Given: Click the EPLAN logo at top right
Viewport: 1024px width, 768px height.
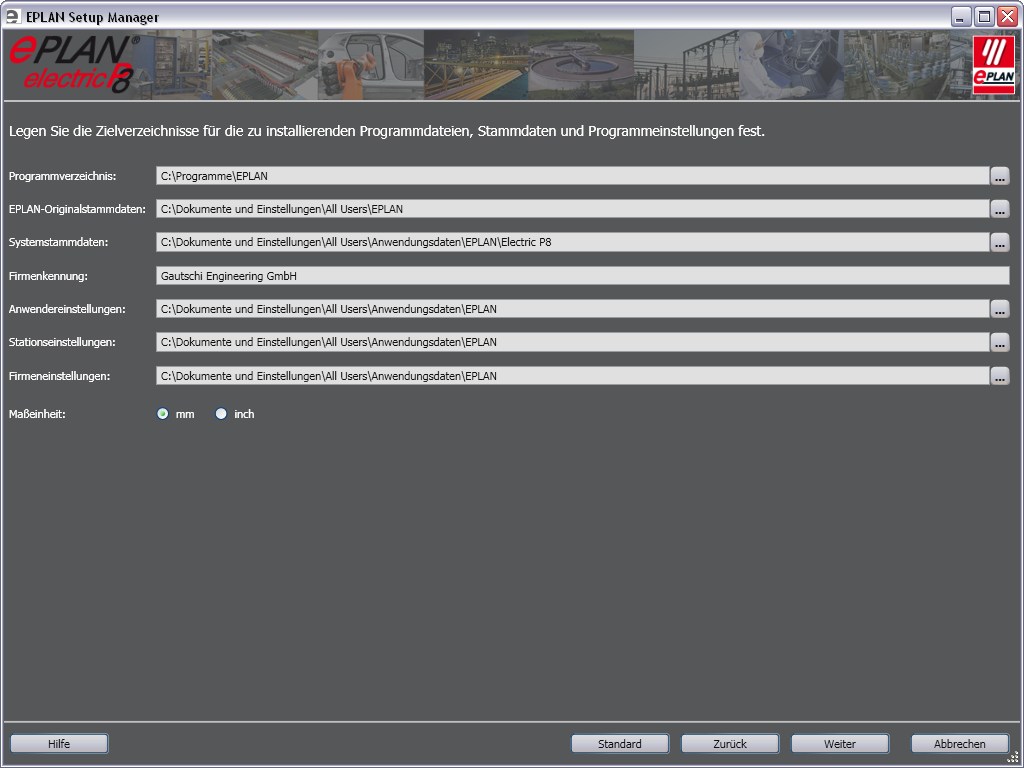Looking at the screenshot, I should click(994, 65).
